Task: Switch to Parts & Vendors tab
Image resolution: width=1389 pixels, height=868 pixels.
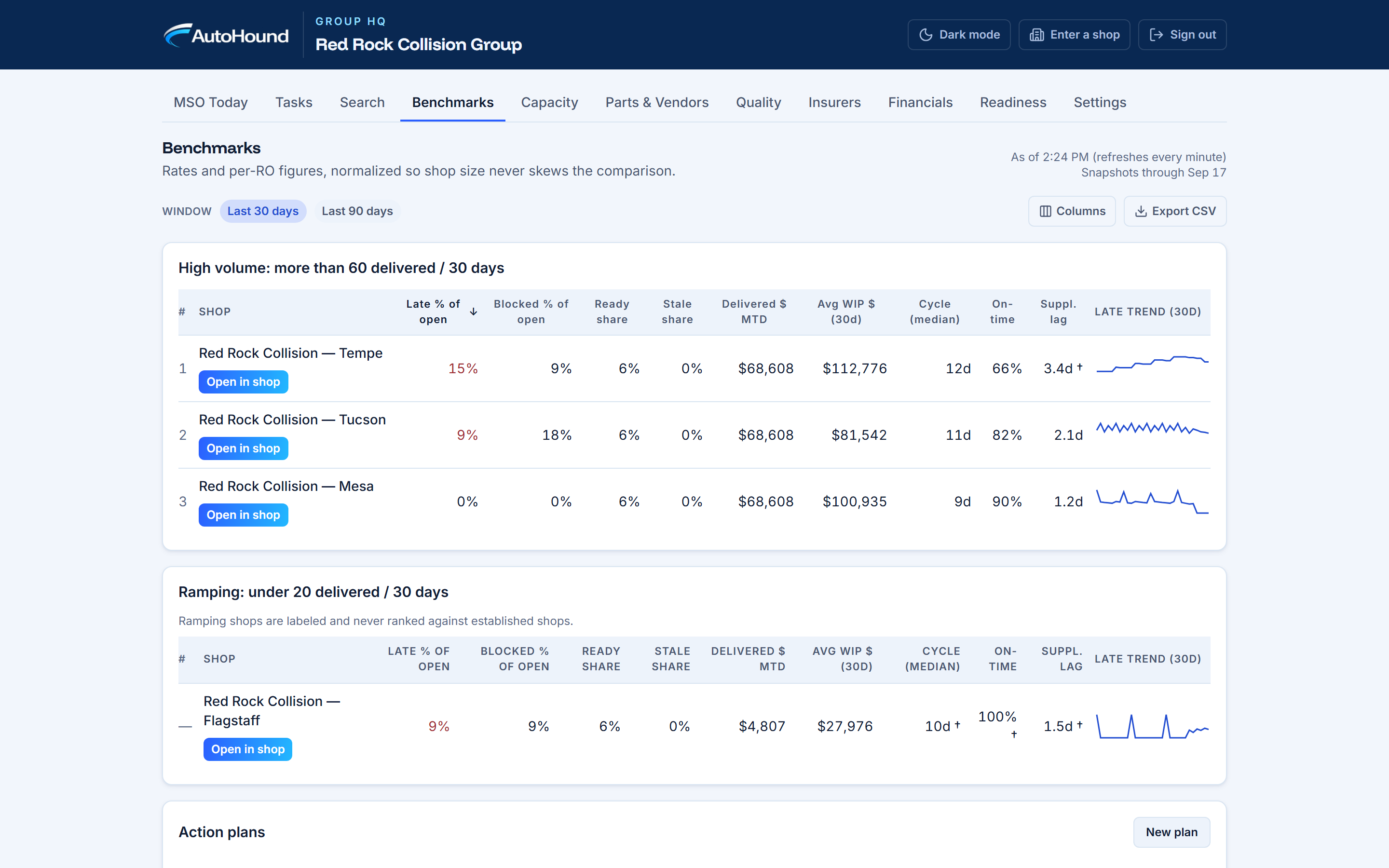Action: (x=656, y=102)
